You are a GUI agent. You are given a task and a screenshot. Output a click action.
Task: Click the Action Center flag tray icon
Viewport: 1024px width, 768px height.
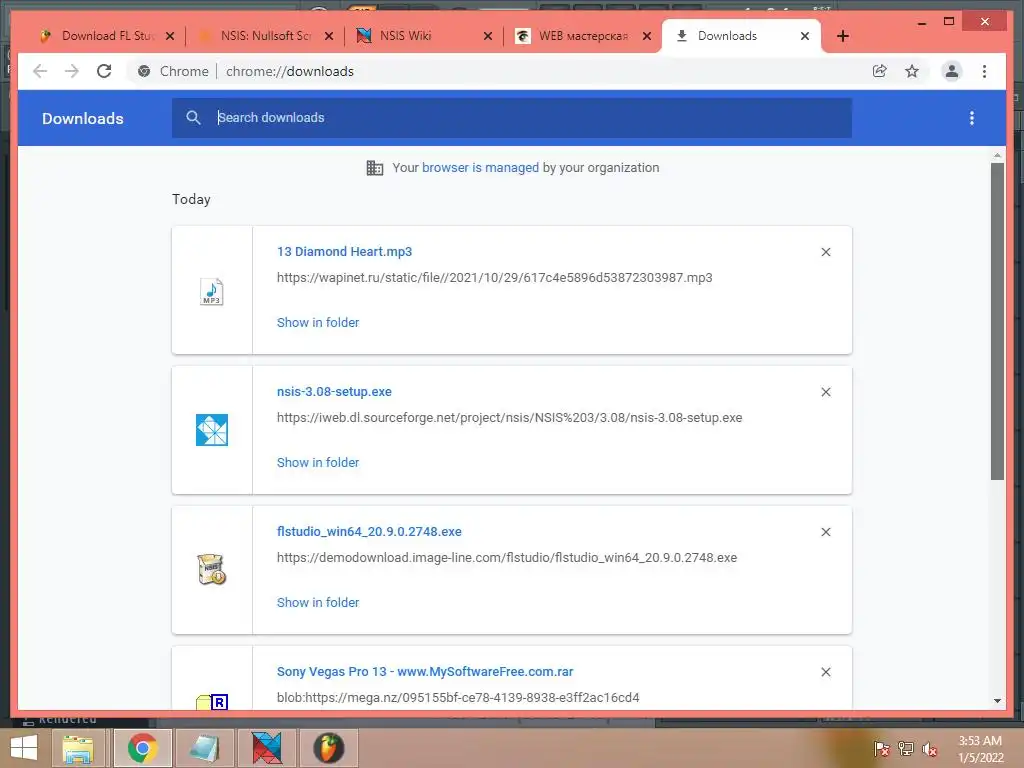pos(882,748)
